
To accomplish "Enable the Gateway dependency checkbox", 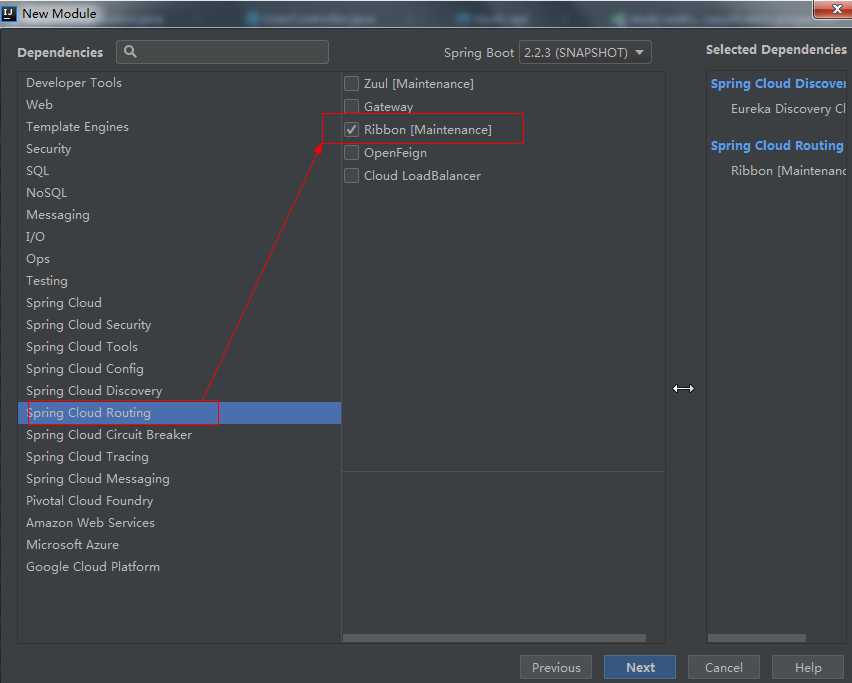I will tap(352, 106).
